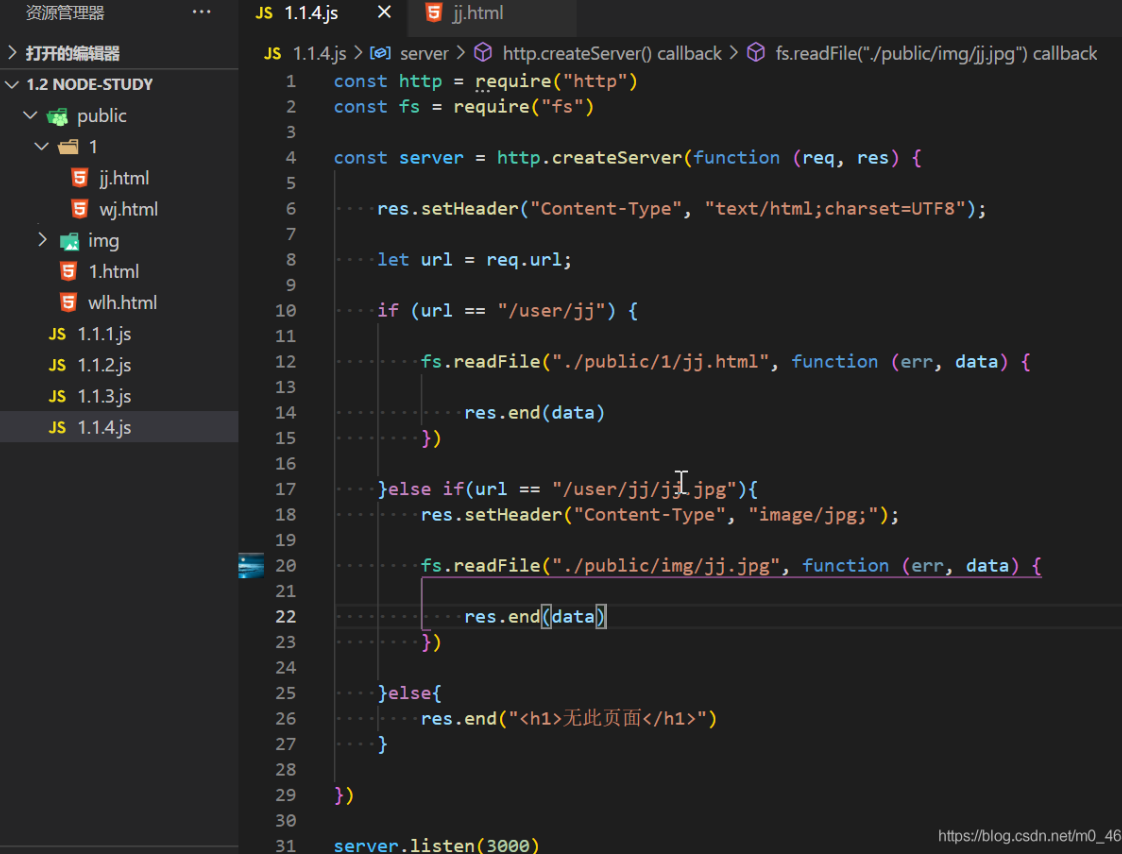Collapse the public folder chevron
Image resolution: width=1122 pixels, height=854 pixels.
[29, 116]
